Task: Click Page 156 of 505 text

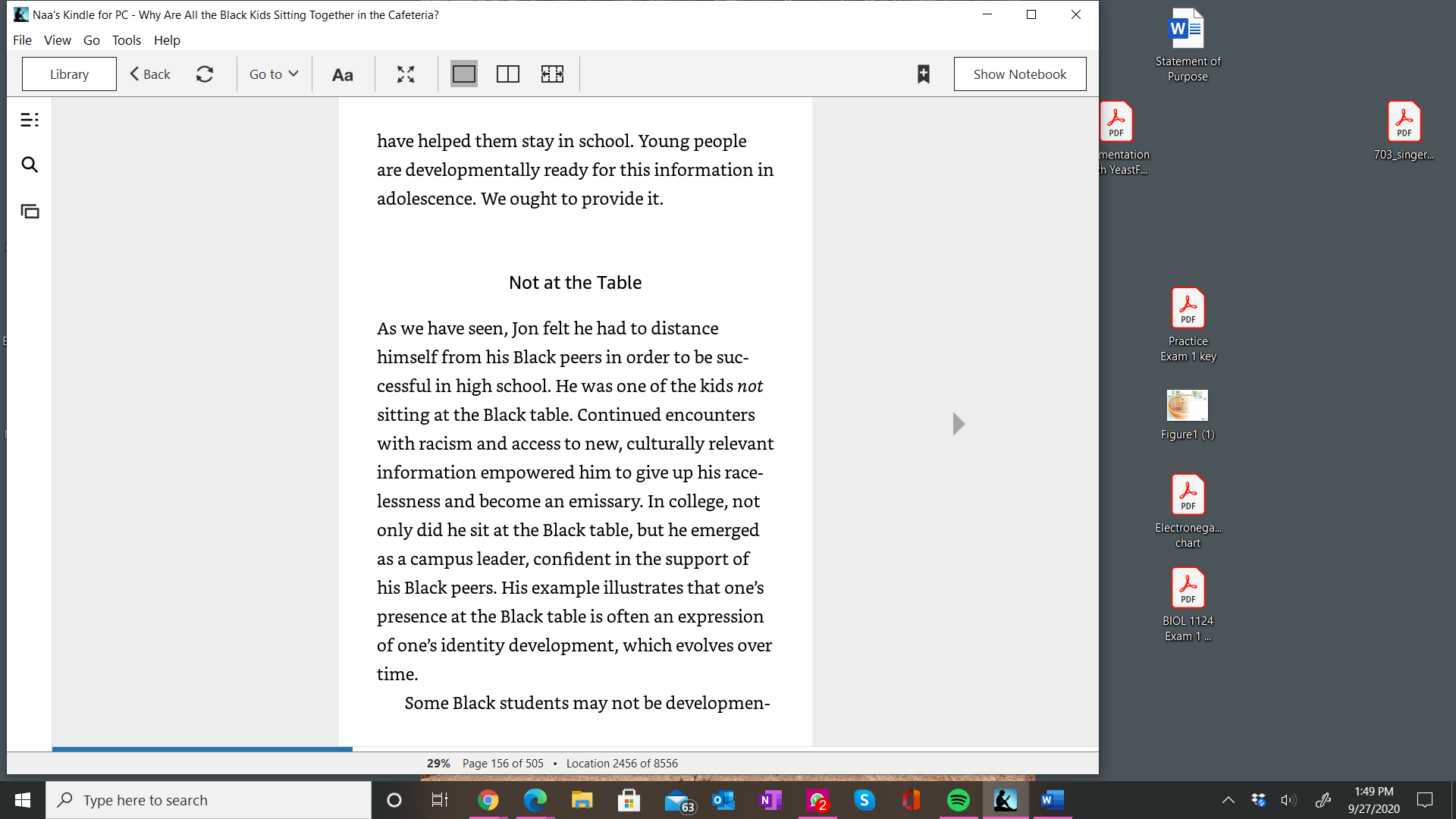Action: click(x=503, y=764)
